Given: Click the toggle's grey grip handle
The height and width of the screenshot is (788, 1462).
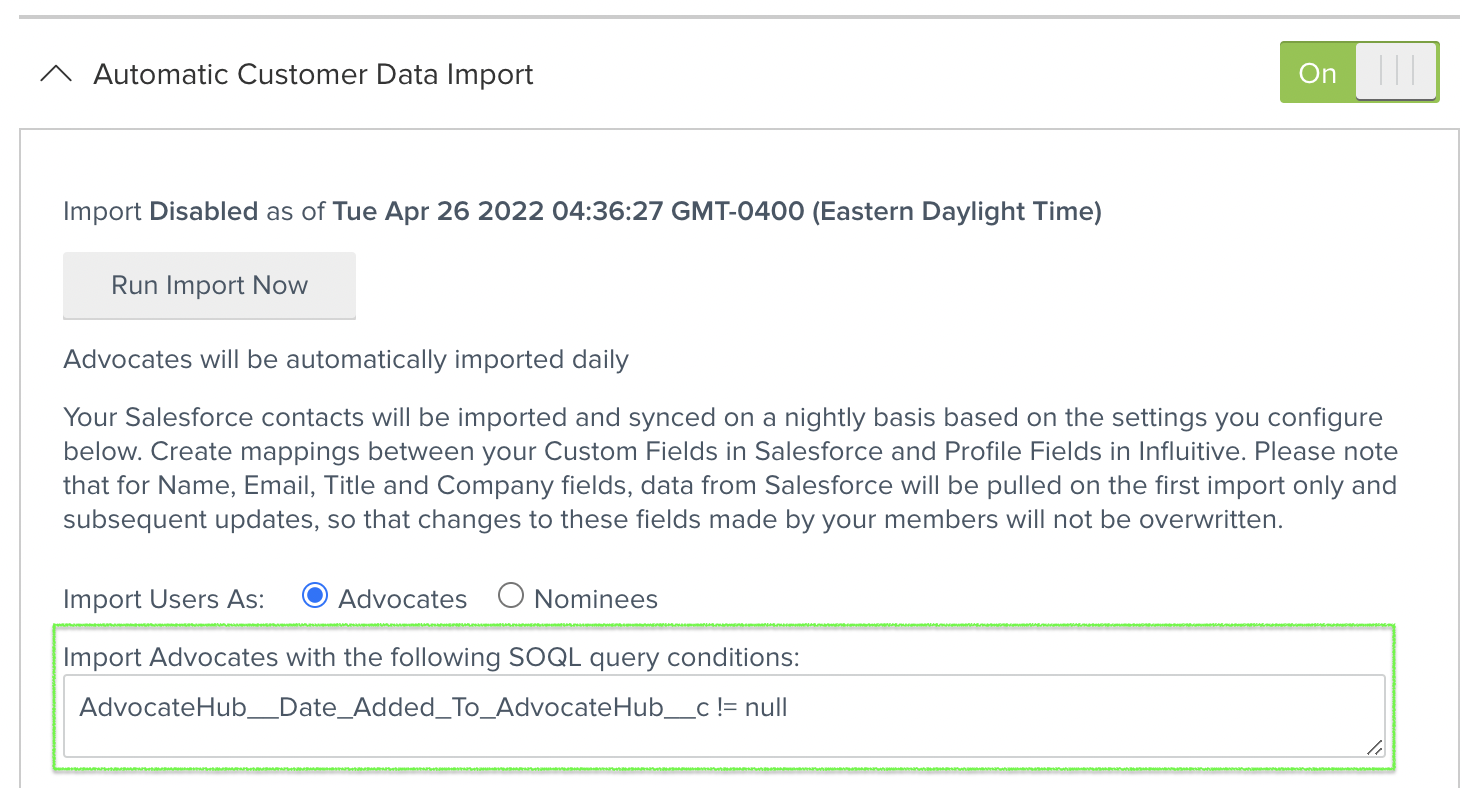Looking at the screenshot, I should point(1396,72).
